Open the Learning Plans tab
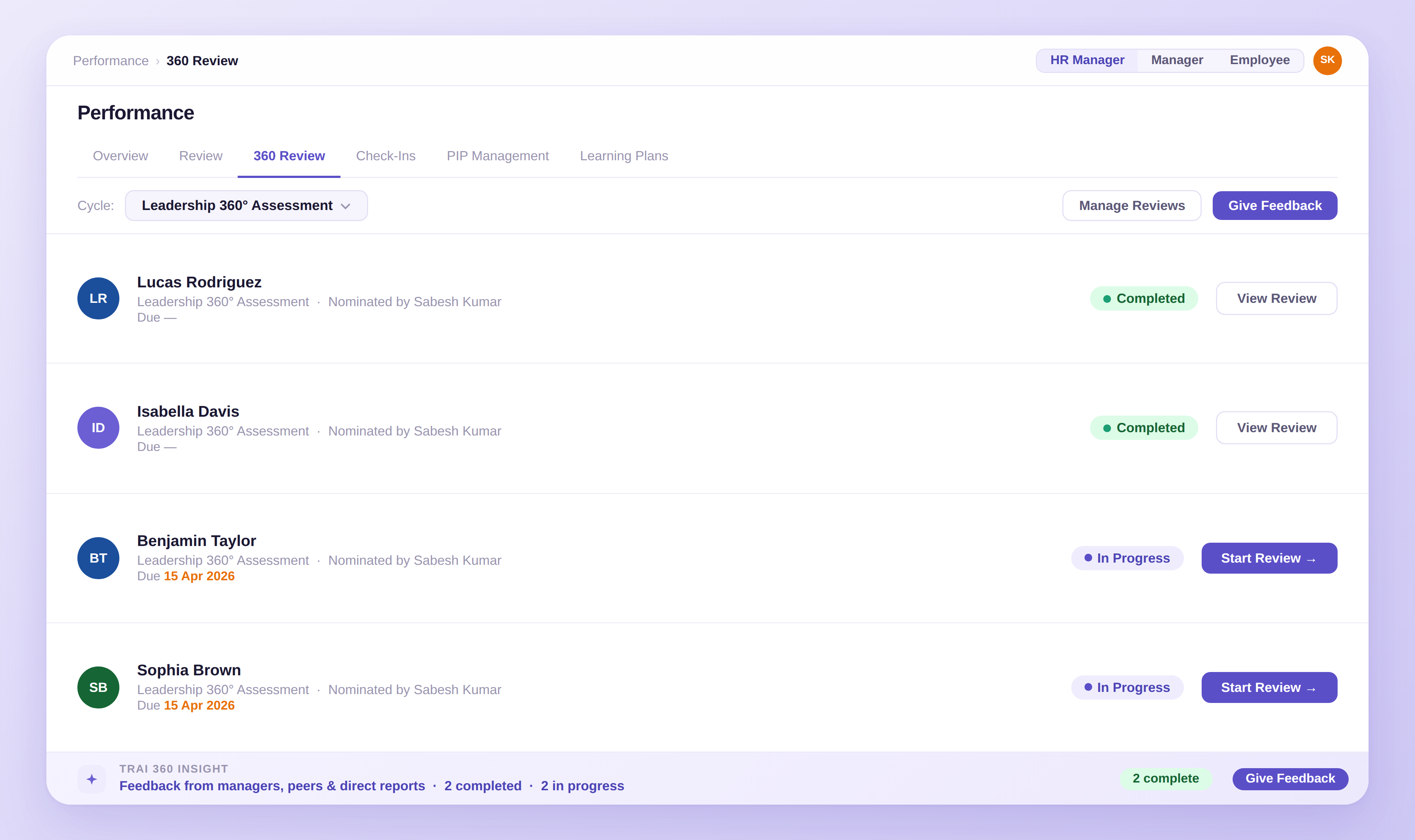The width and height of the screenshot is (1415, 840). [x=624, y=156]
